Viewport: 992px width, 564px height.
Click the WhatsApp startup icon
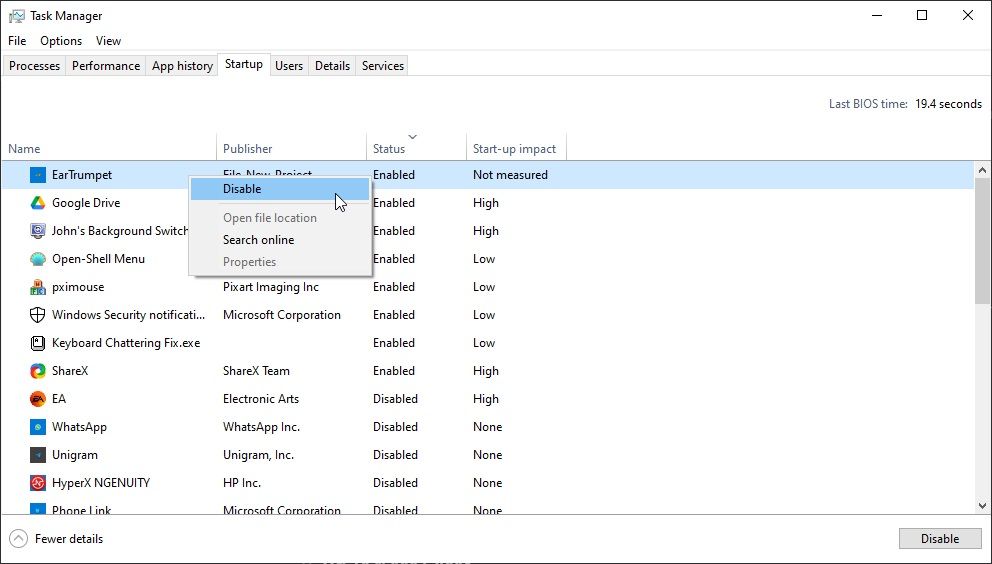[x=38, y=427]
